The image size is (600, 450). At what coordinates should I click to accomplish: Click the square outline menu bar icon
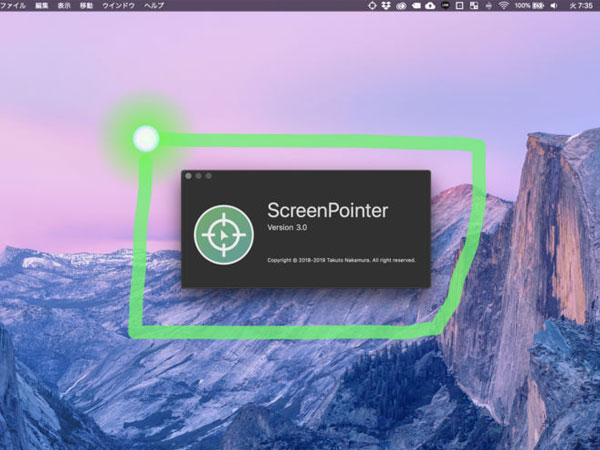coord(460,5)
